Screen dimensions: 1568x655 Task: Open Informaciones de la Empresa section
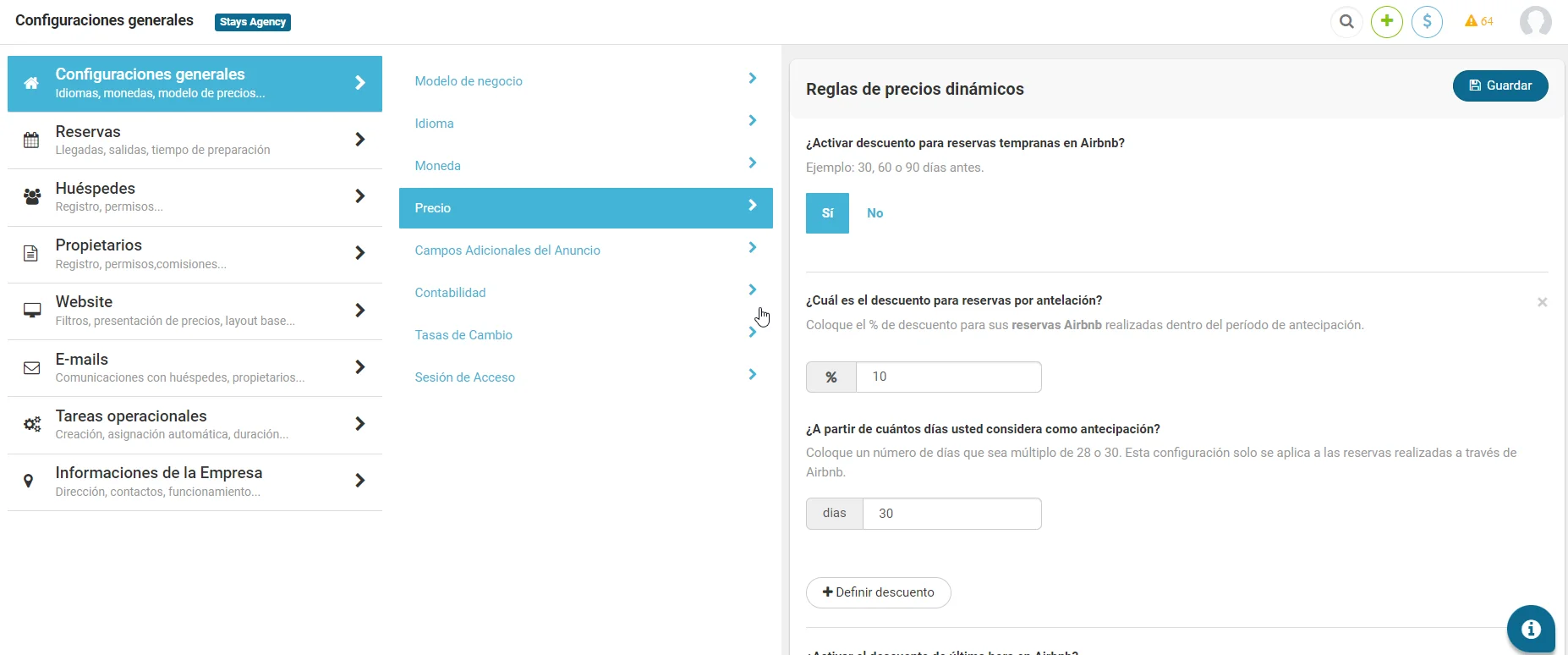click(x=195, y=482)
